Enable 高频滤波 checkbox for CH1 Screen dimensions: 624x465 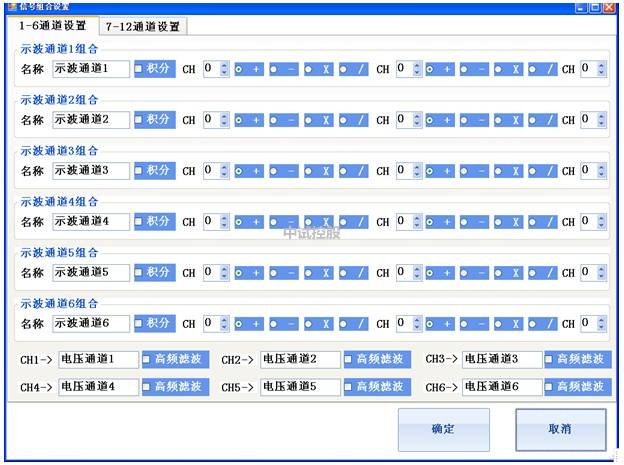click(147, 359)
